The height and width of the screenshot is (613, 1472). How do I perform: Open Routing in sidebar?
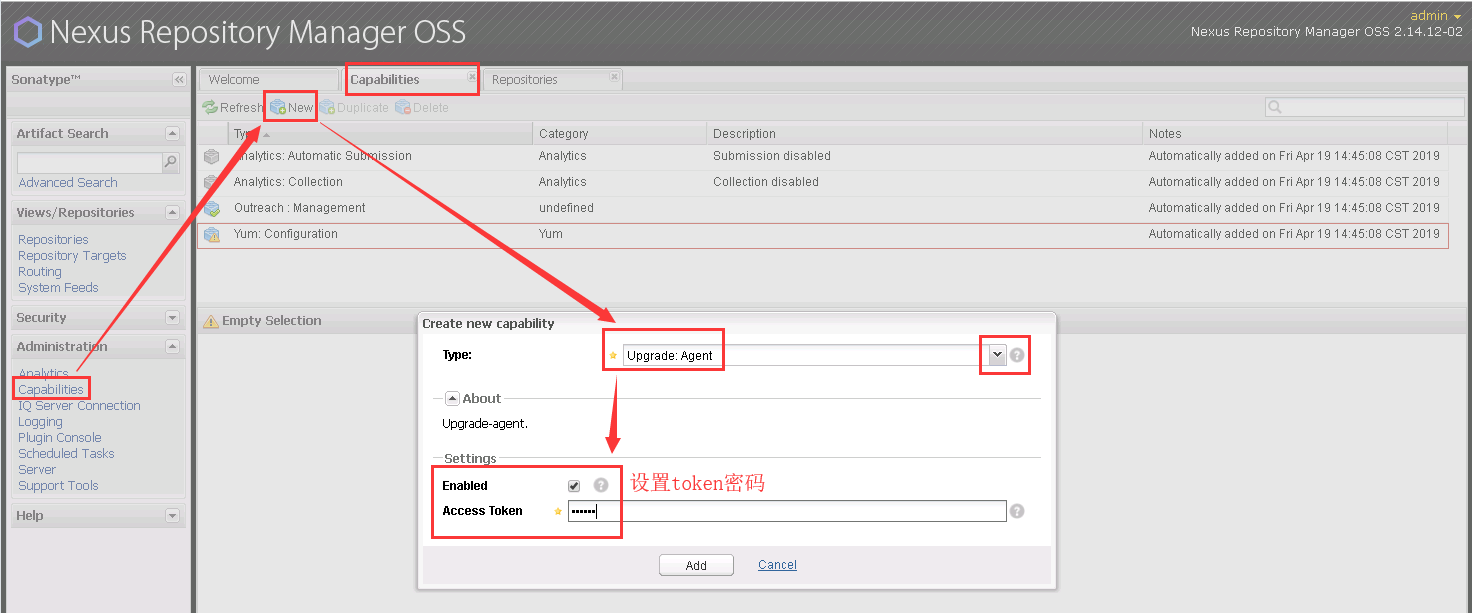40,272
